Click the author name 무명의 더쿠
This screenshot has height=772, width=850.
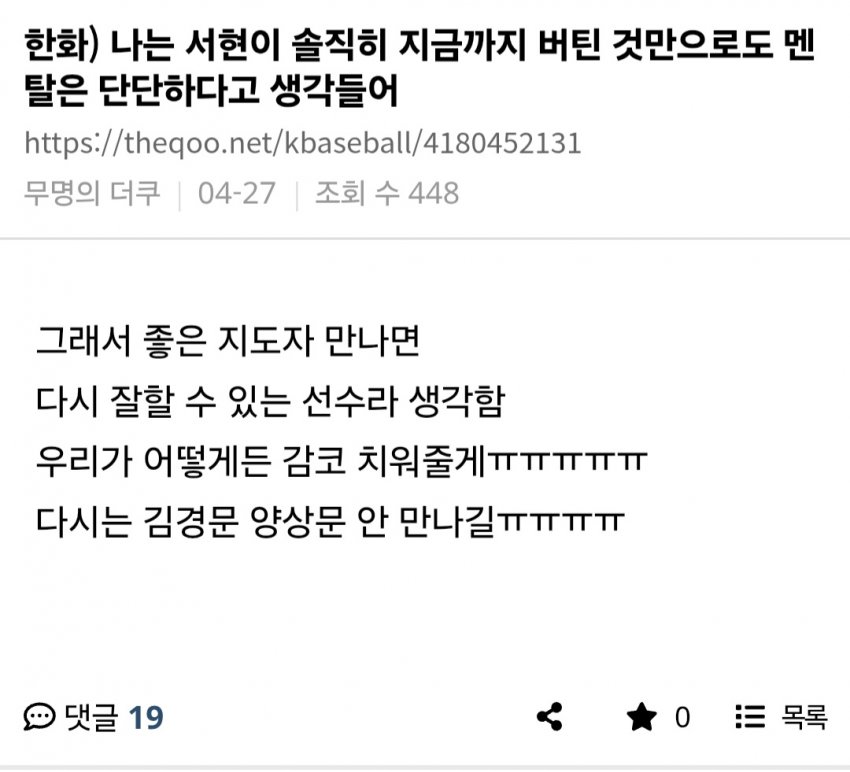click(92, 193)
